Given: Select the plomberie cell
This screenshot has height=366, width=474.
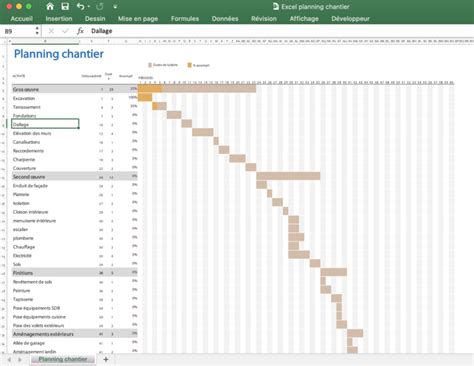Looking at the screenshot, I should click(x=45, y=238).
